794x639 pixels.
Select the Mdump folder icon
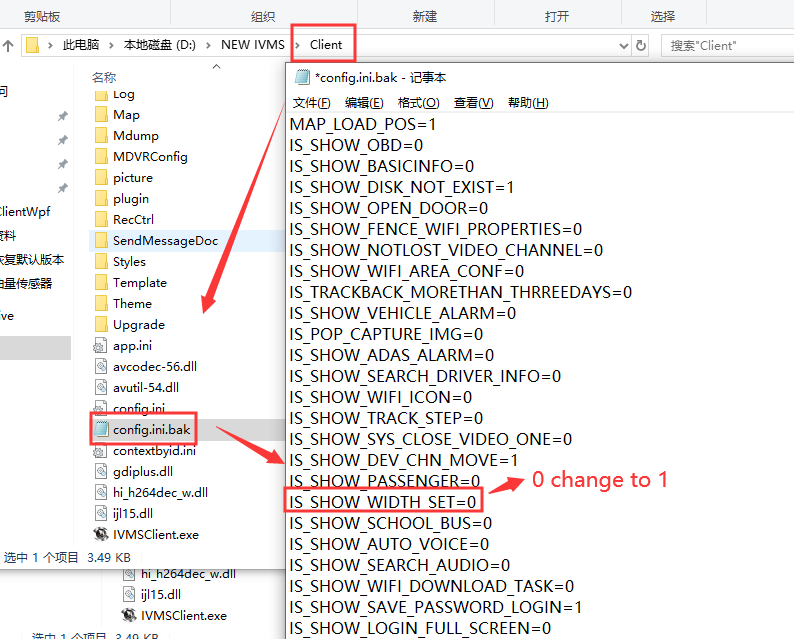tap(101, 135)
